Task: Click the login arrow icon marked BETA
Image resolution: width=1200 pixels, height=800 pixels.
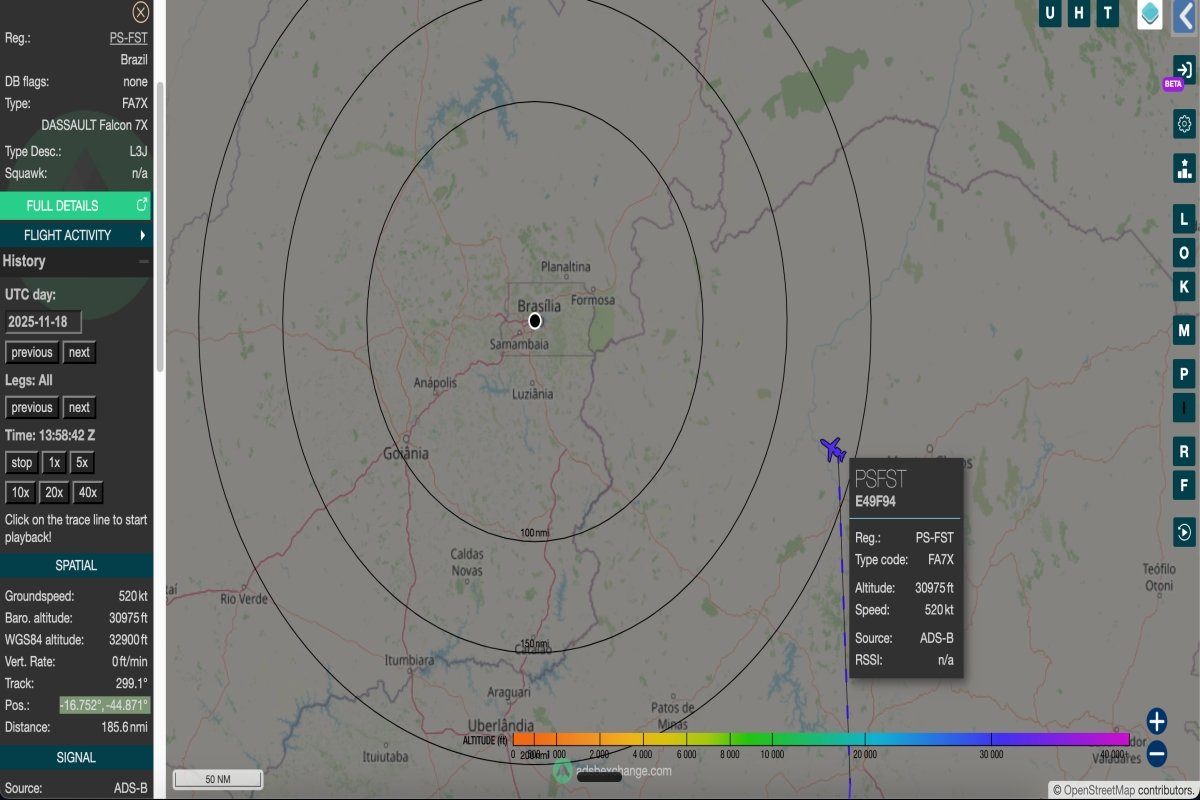Action: click(1184, 70)
